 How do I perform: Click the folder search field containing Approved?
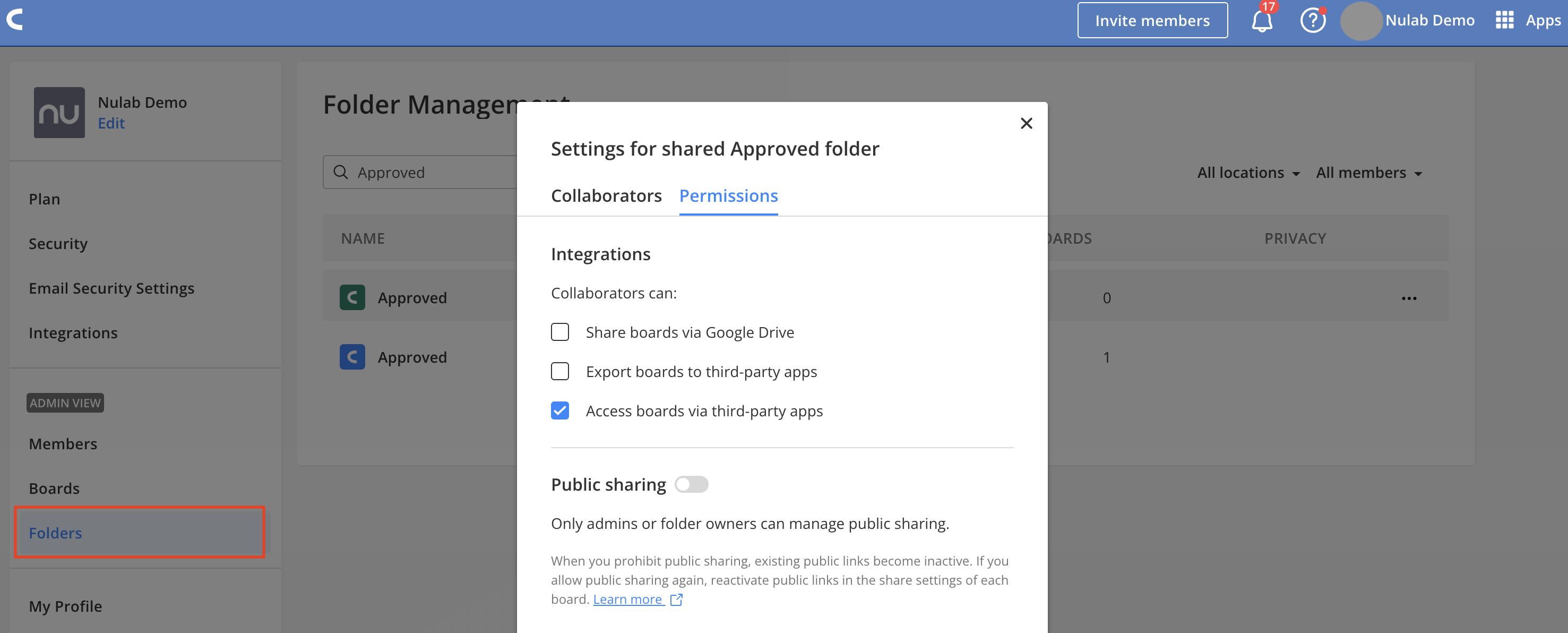point(420,173)
